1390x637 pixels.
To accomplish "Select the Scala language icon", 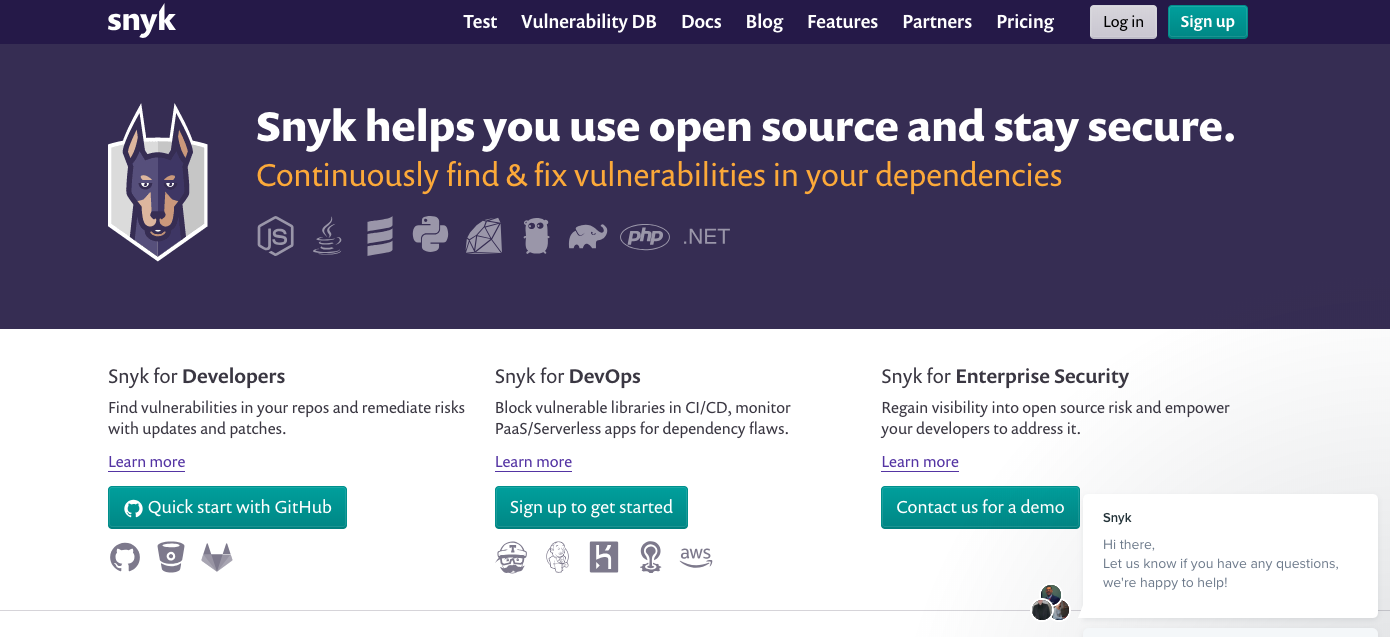I will click(379, 237).
